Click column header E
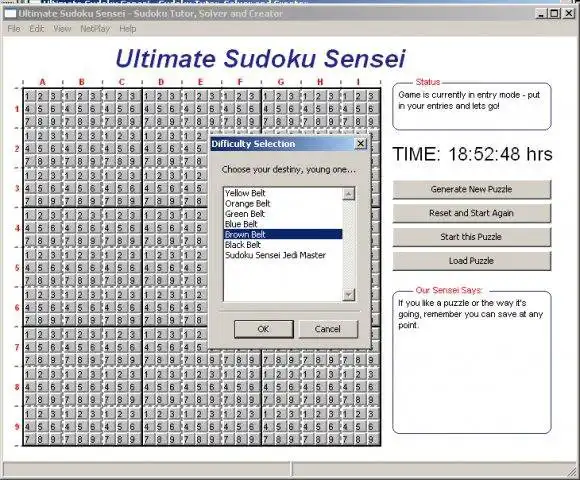 (200, 82)
